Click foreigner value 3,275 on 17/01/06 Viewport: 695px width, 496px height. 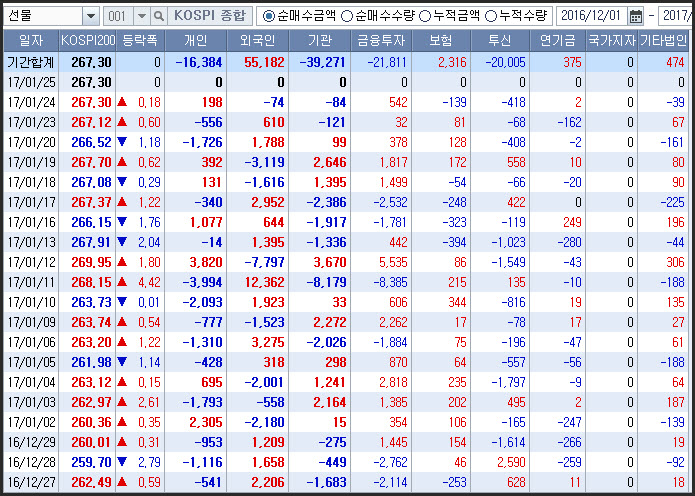(268, 343)
